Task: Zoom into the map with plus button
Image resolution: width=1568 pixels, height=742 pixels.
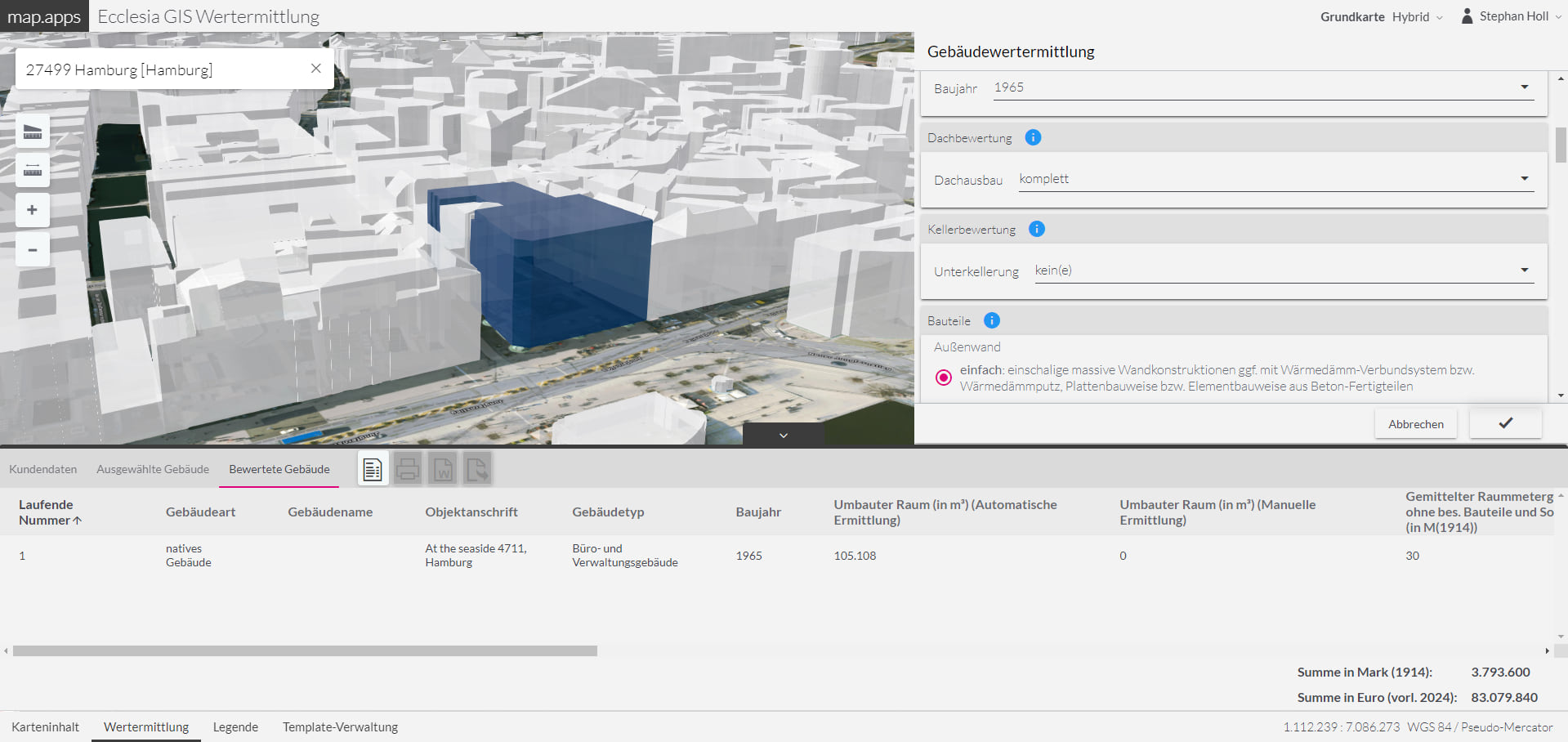Action: (x=32, y=210)
